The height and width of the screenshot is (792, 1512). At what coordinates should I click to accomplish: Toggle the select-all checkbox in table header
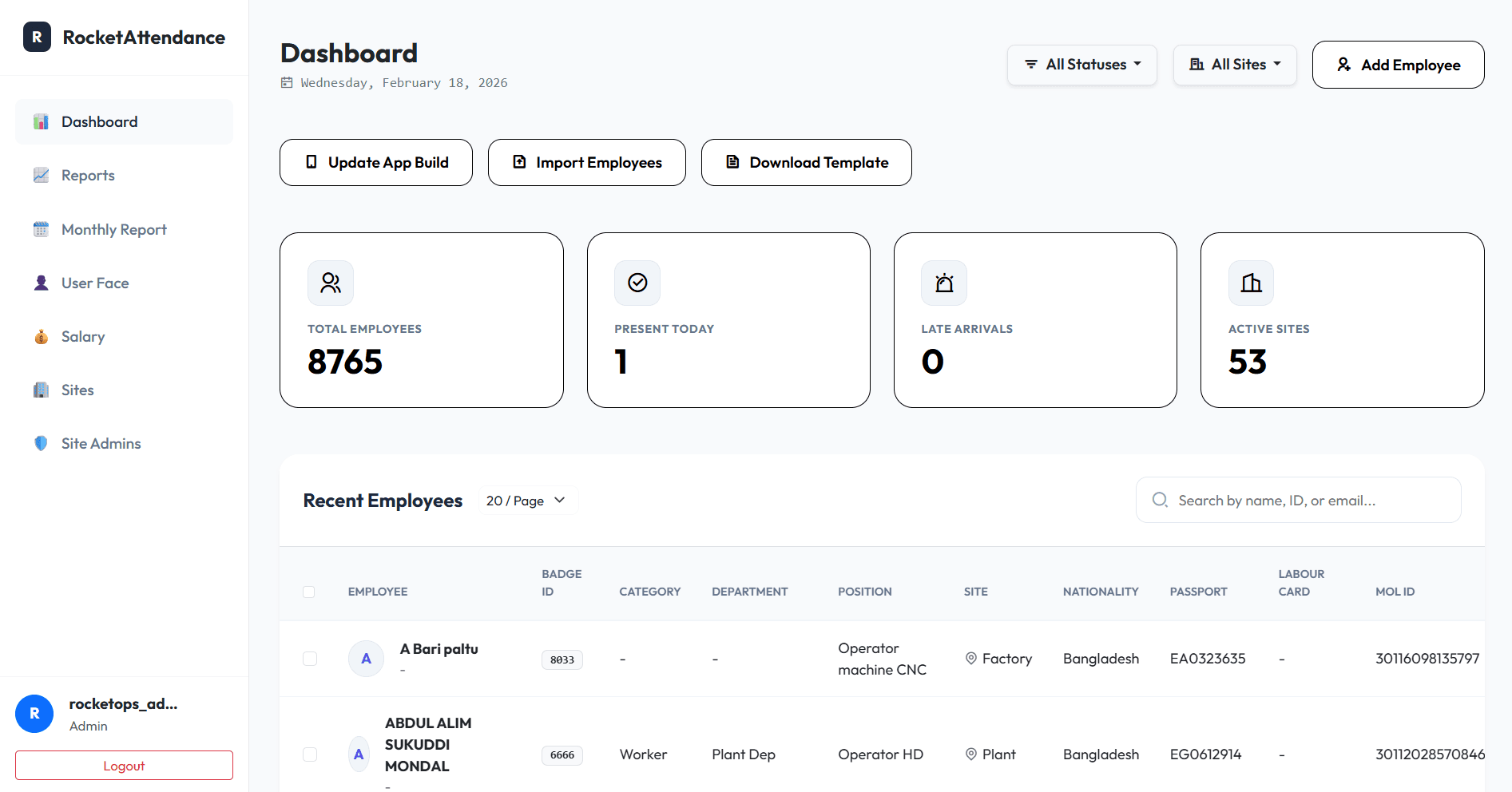[309, 592]
